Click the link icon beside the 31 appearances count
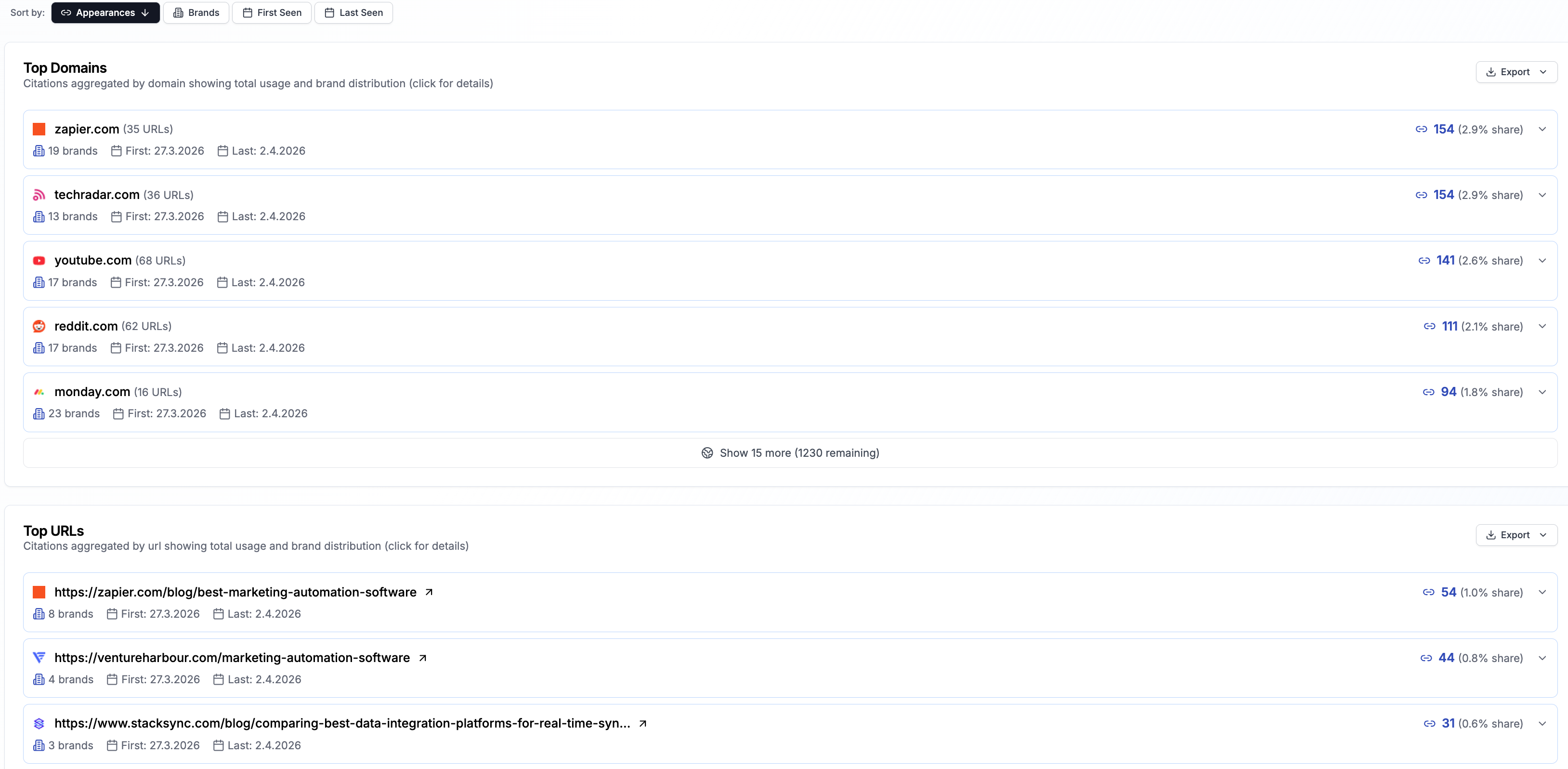Viewport: 1568px width, 769px height. (1430, 724)
